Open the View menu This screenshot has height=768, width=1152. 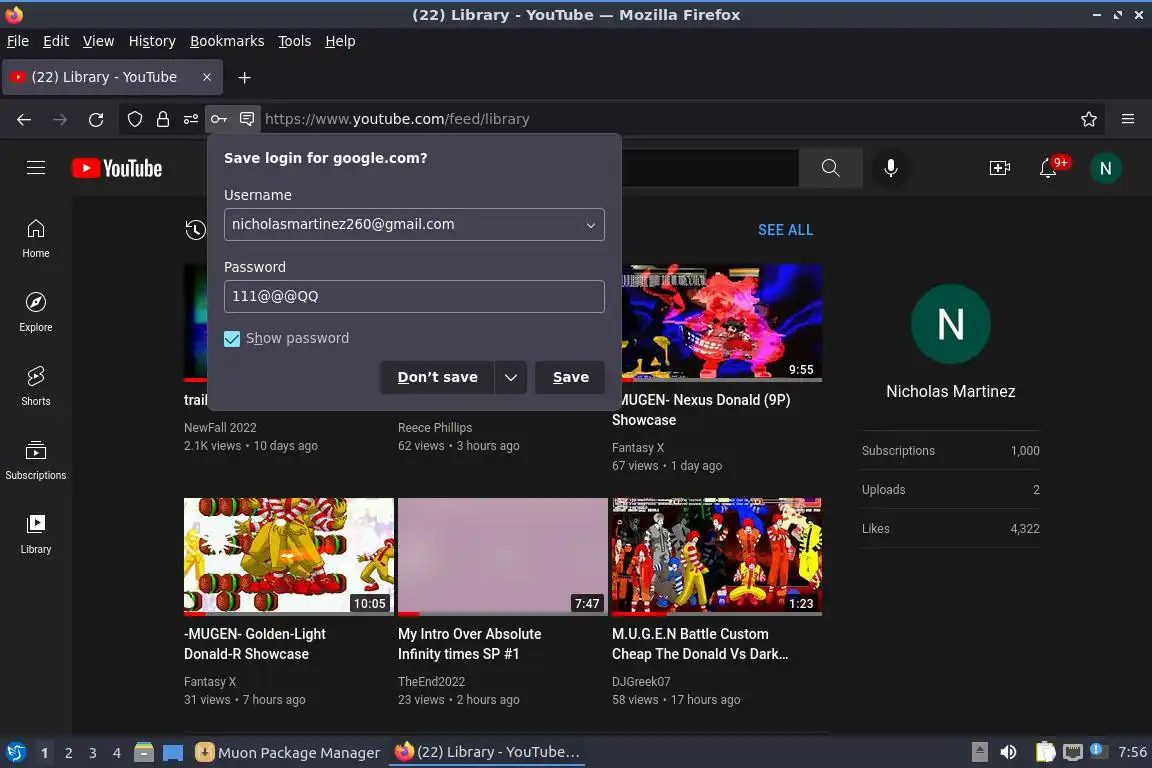pos(98,41)
